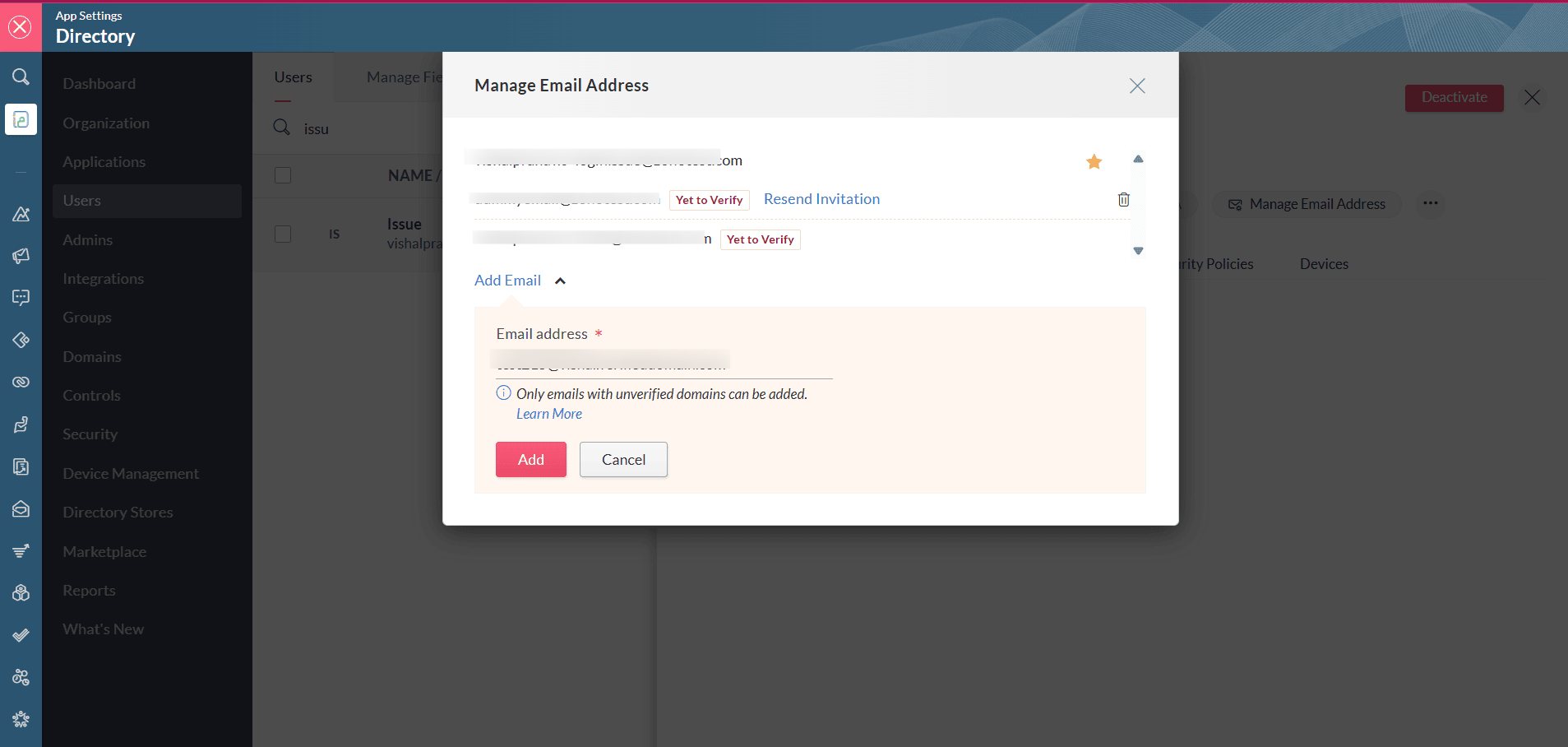Open Security in the sidebar menu
This screenshot has width=1568, height=747.
(90, 434)
